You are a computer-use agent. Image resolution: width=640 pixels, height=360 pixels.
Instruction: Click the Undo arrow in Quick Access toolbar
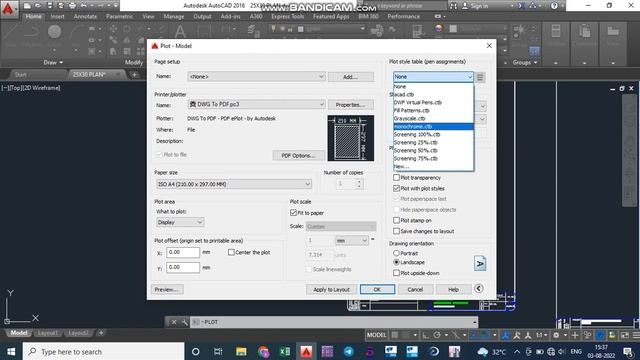click(84, 6)
